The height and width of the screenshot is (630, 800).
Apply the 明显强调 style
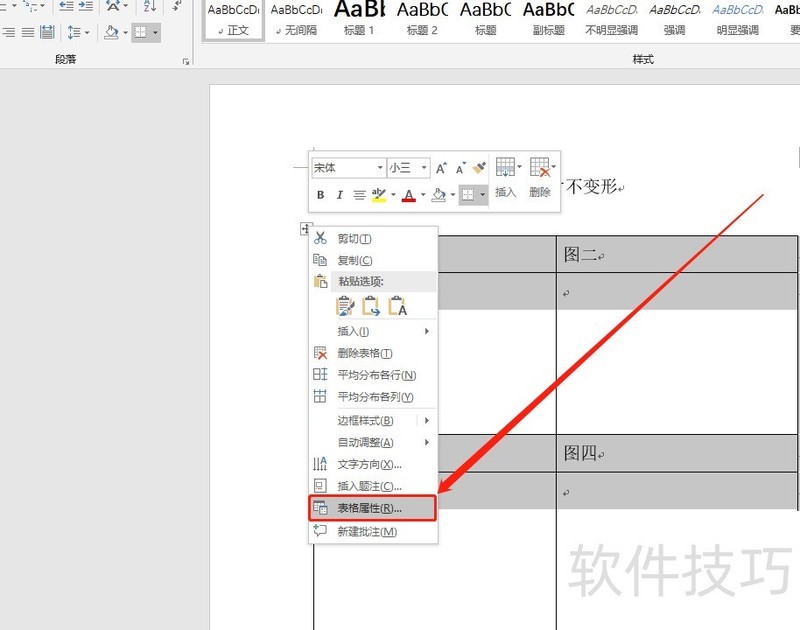tap(738, 20)
